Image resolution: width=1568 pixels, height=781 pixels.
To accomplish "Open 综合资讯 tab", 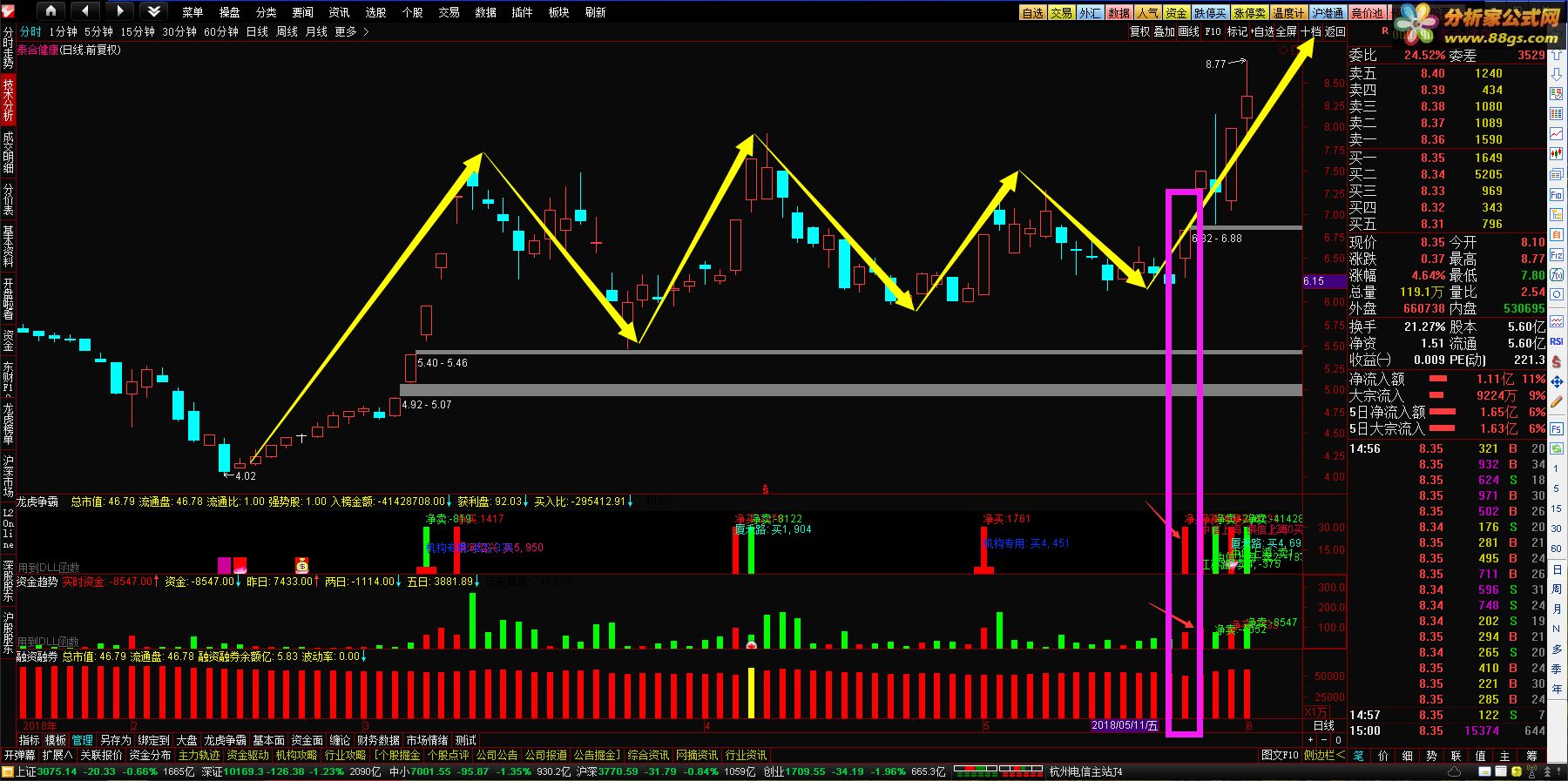I will 648,755.
